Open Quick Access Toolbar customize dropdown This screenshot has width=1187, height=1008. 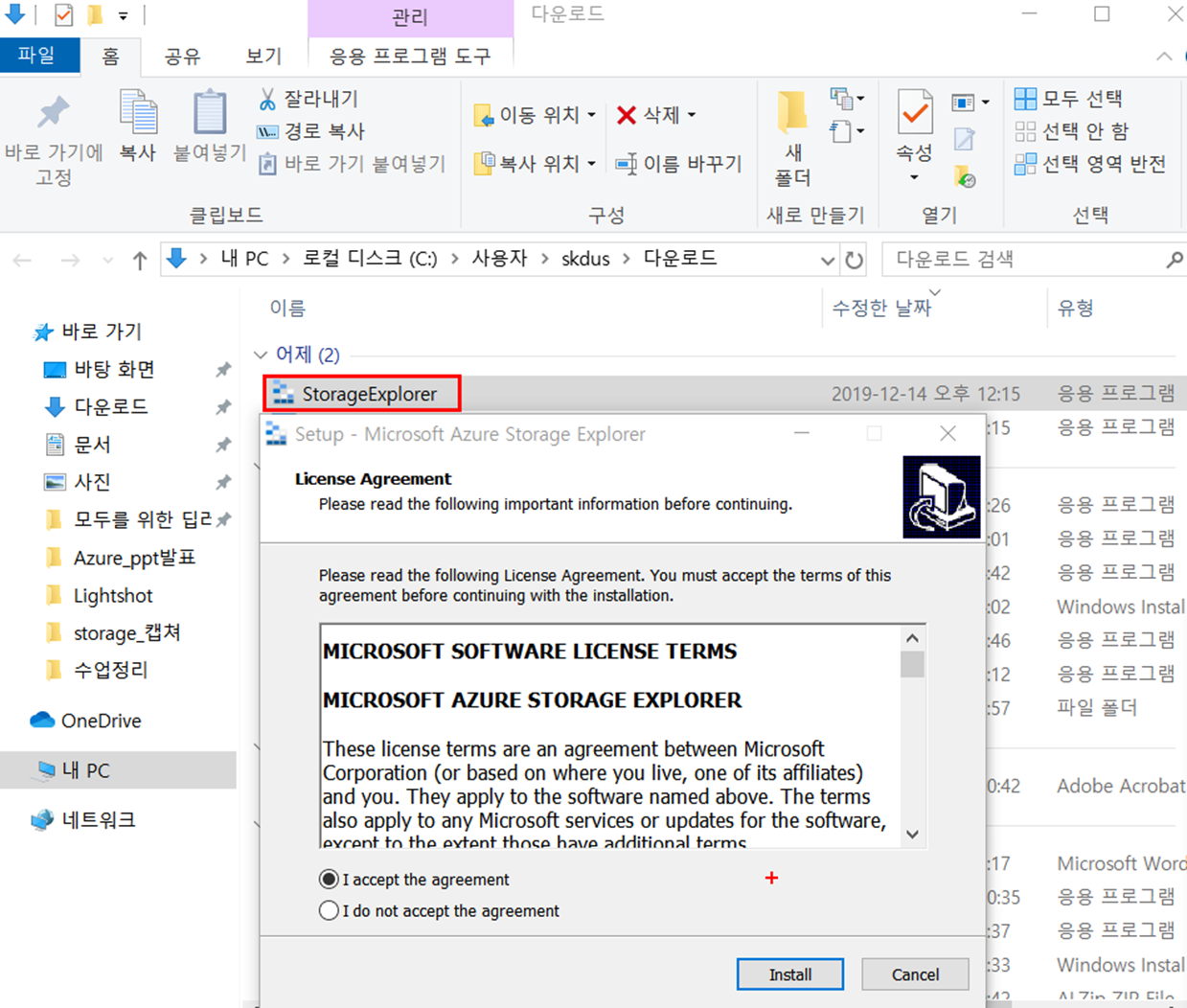point(124,15)
